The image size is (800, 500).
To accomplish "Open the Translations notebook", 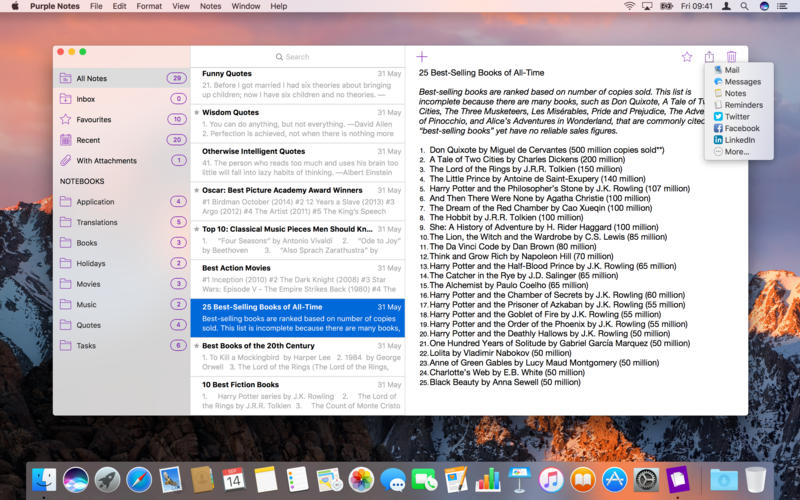I will [x=121, y=222].
